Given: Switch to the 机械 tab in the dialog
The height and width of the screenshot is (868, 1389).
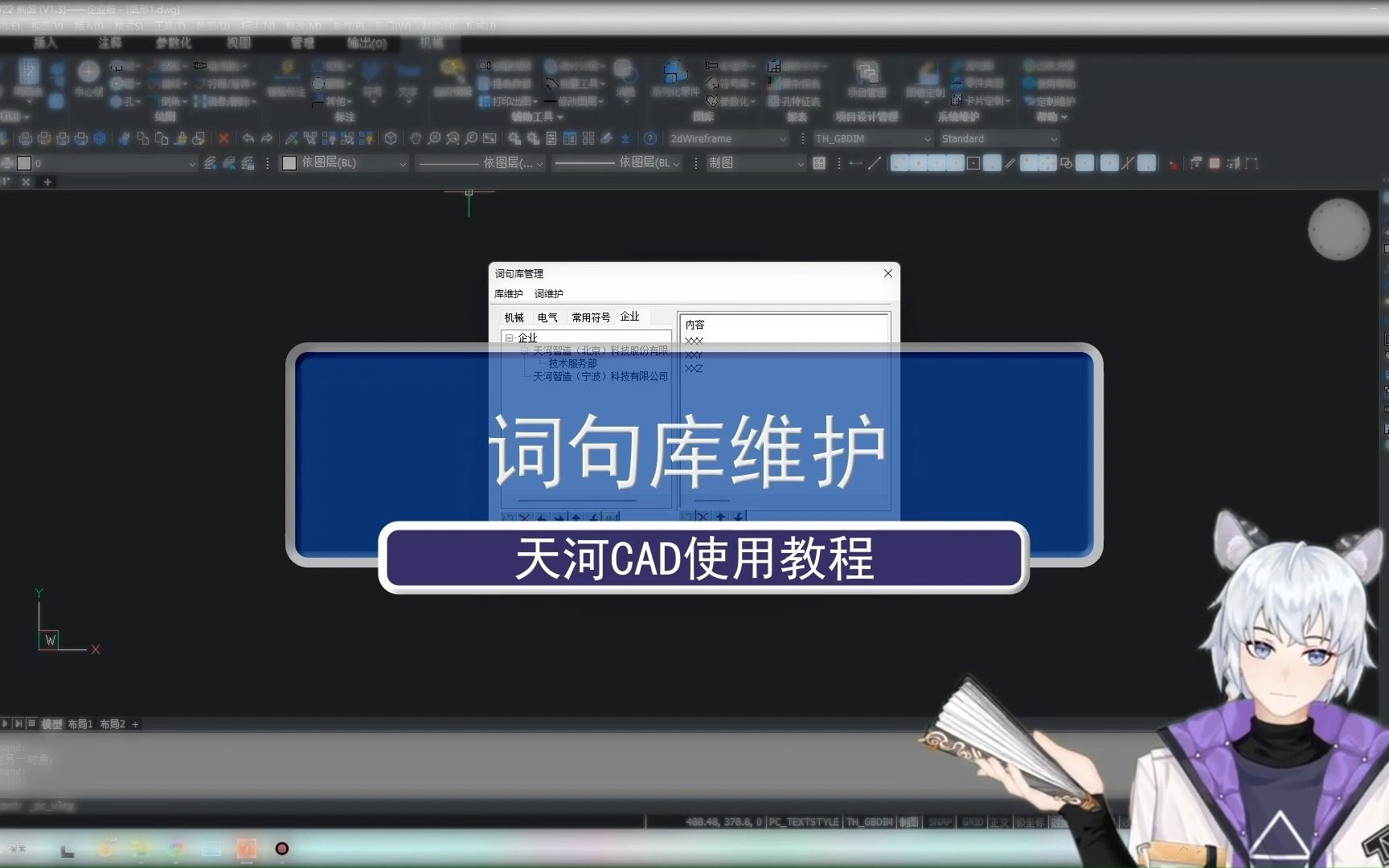Looking at the screenshot, I should click(514, 317).
